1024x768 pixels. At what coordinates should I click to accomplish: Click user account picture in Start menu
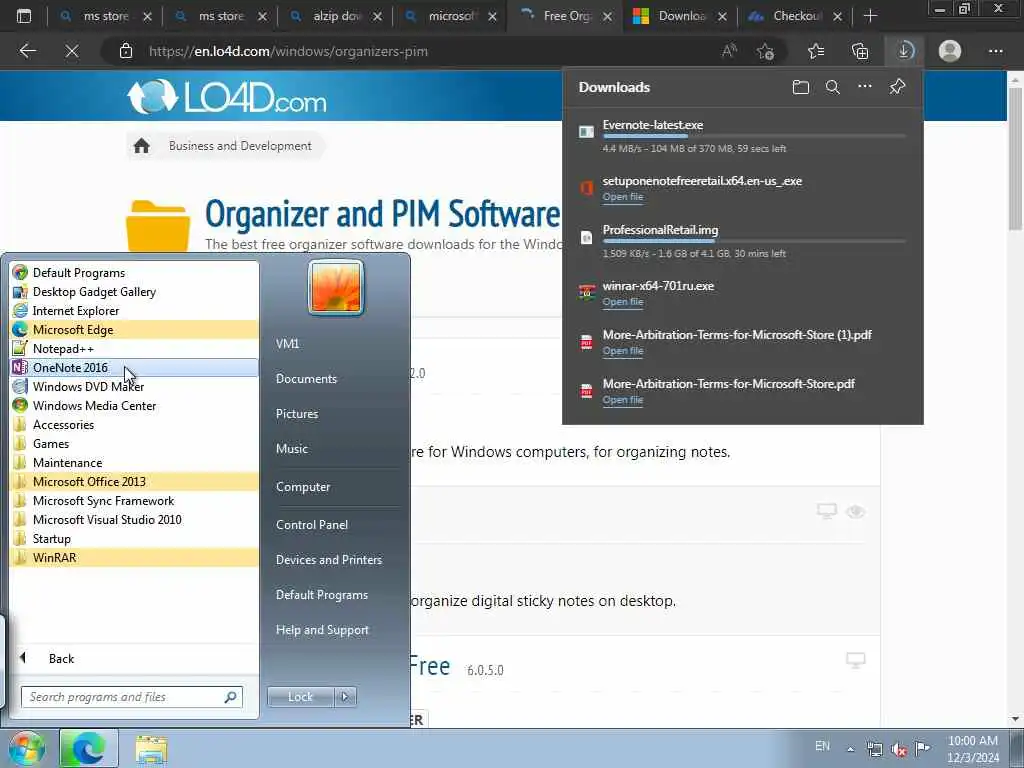(336, 287)
